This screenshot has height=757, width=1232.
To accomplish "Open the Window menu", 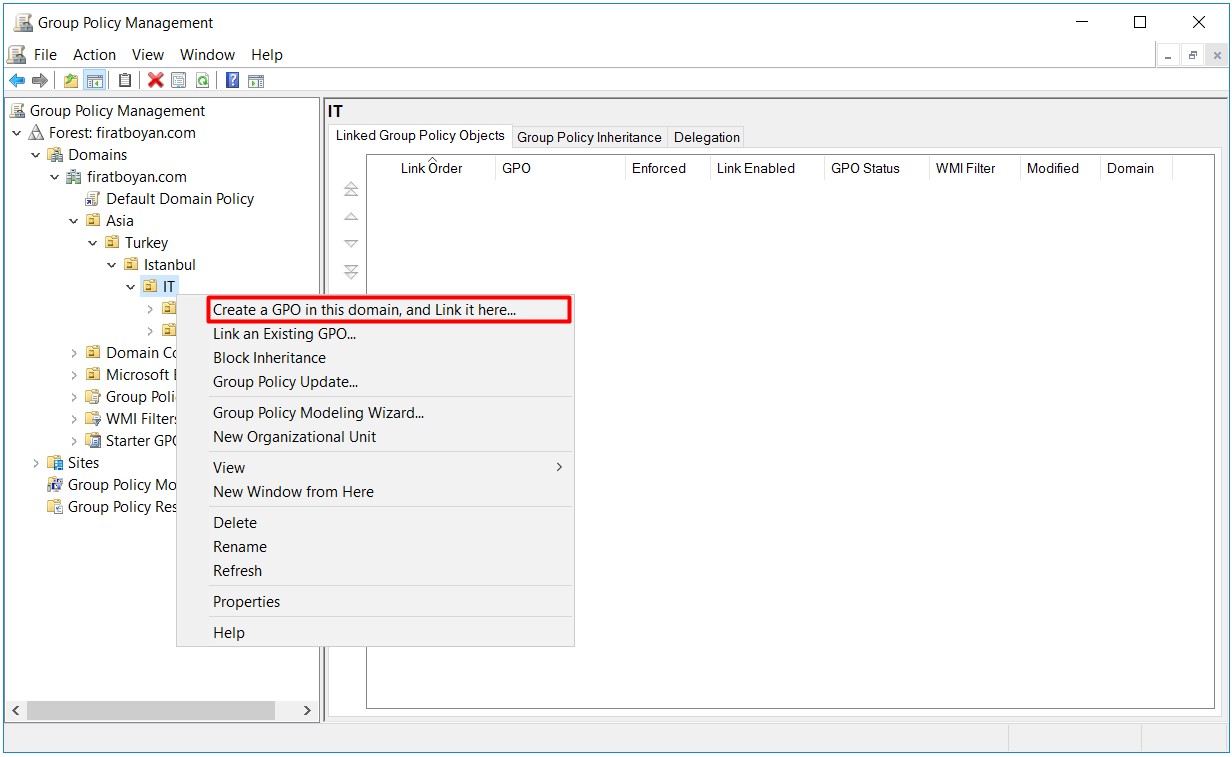I will click(x=207, y=55).
